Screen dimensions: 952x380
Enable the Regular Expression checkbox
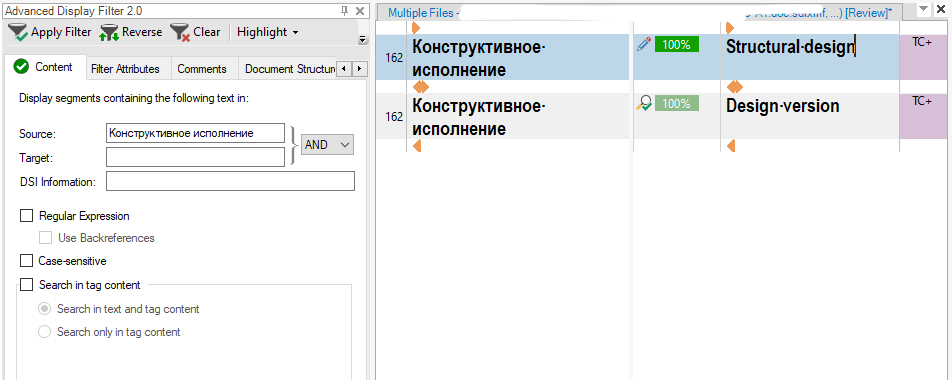click(27, 215)
